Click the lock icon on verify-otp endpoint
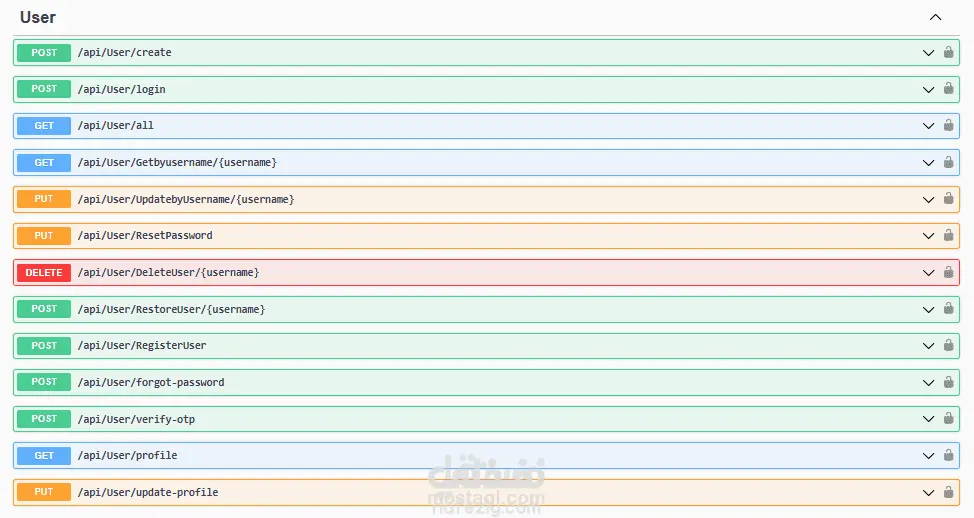 pos(949,418)
